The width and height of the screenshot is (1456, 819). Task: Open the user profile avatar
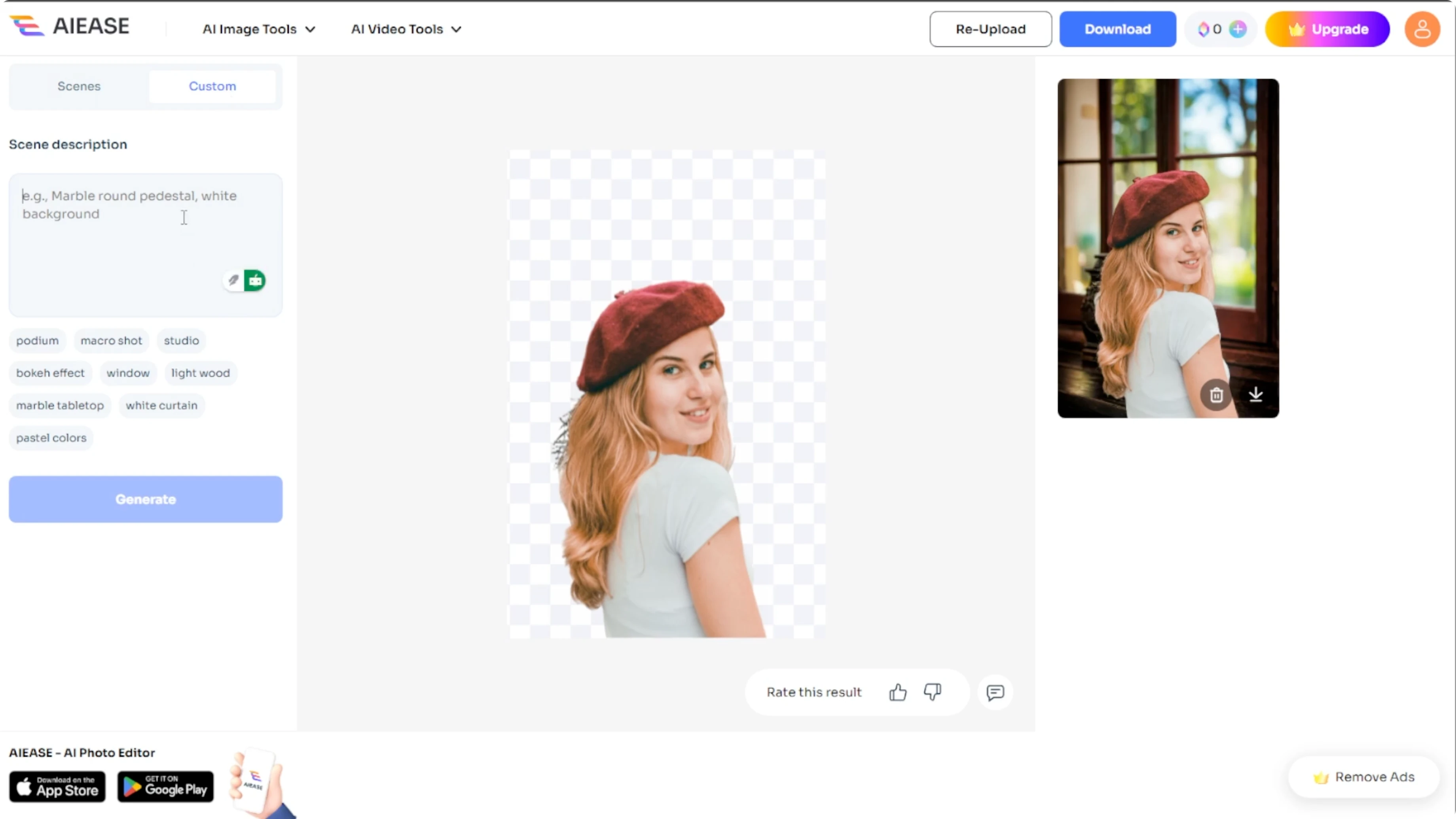[1422, 29]
